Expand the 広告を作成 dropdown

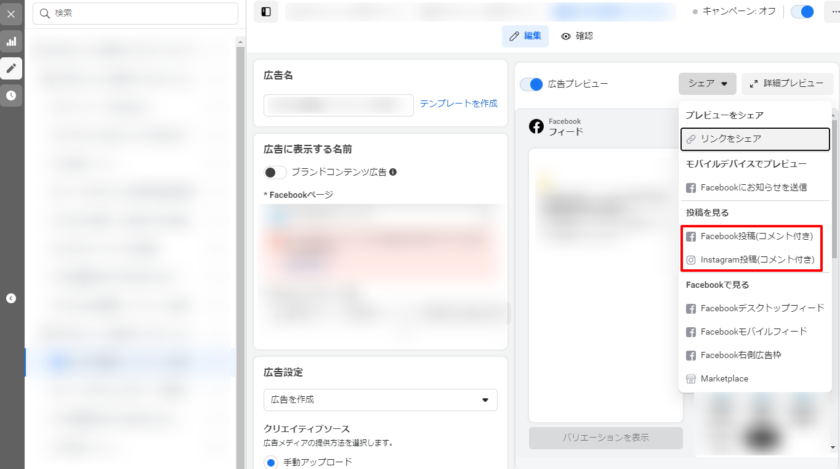coord(380,400)
